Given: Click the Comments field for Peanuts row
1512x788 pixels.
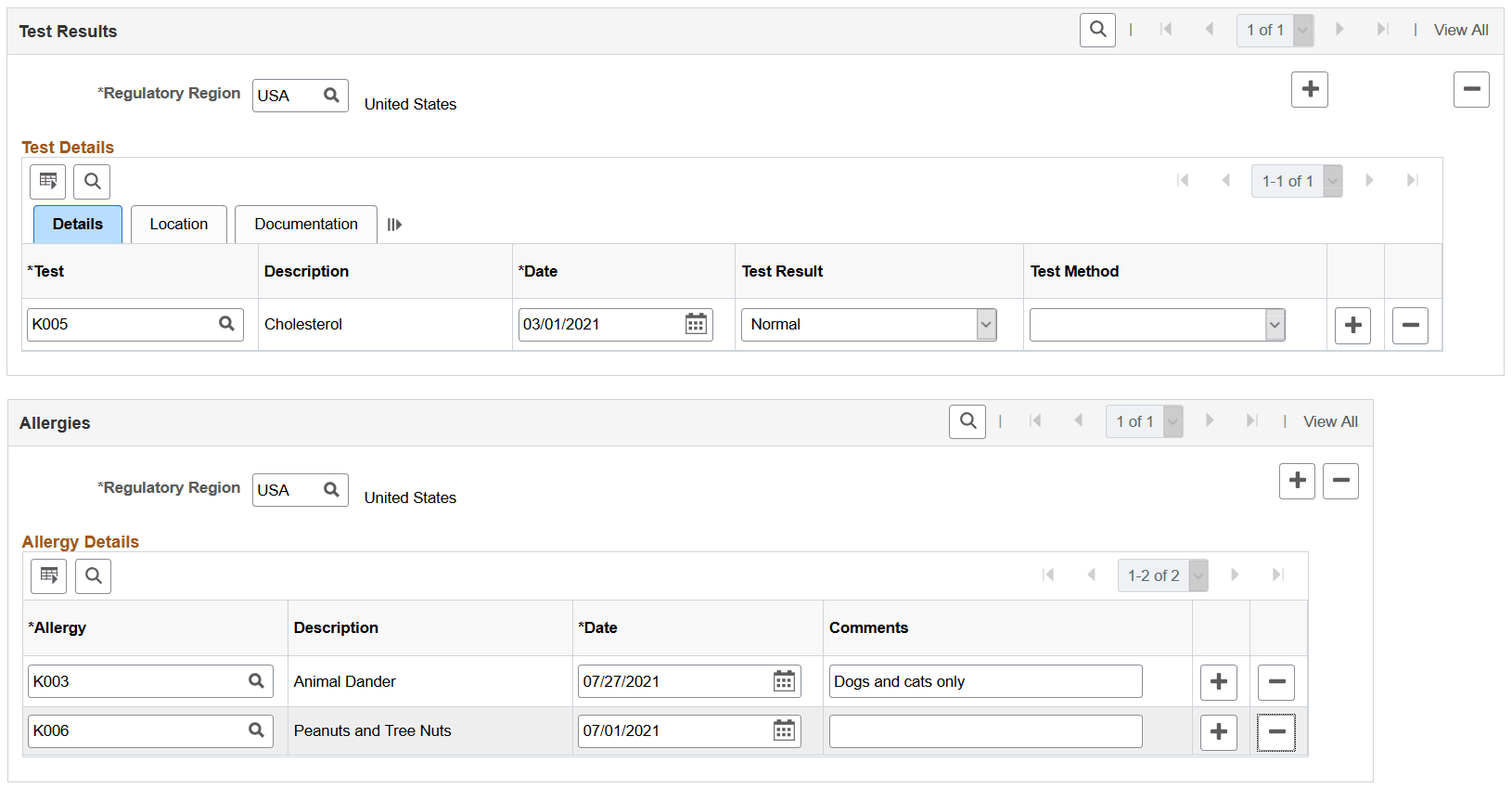Looking at the screenshot, I should pos(985,731).
